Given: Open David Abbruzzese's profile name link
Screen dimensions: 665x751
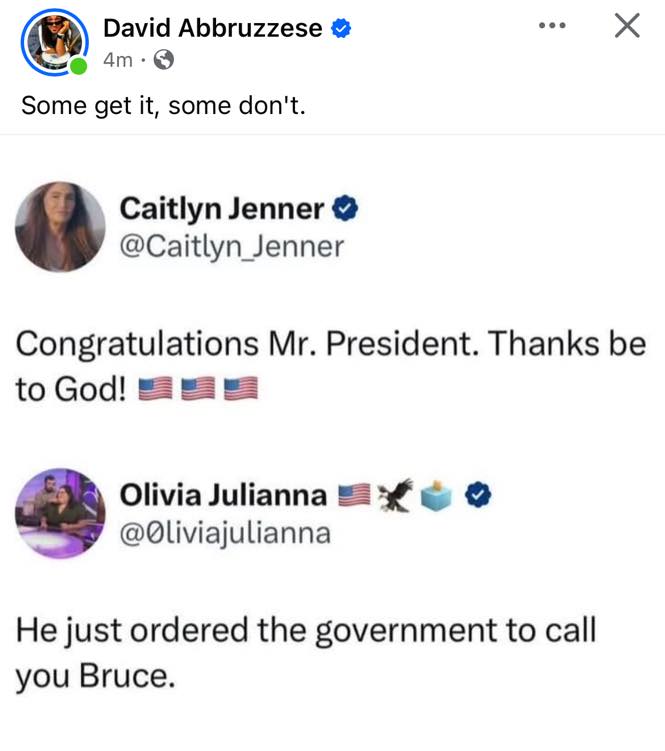Looking at the screenshot, I should (212, 29).
